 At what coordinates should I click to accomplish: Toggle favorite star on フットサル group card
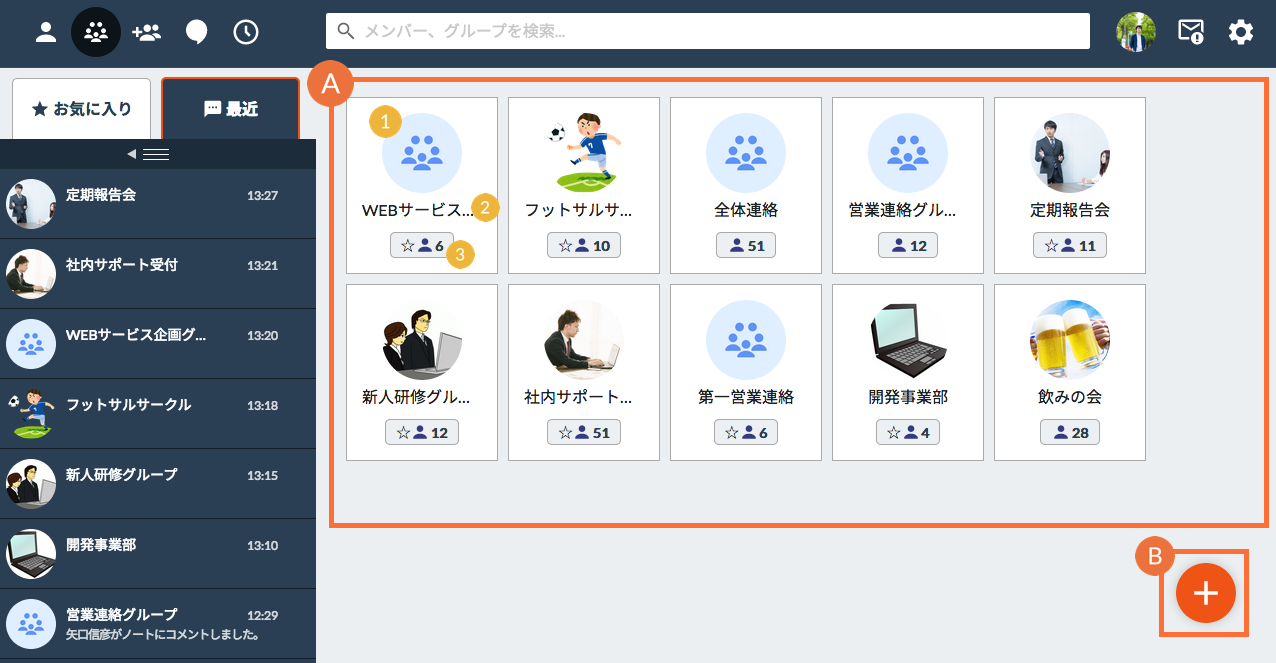pyautogui.click(x=565, y=246)
